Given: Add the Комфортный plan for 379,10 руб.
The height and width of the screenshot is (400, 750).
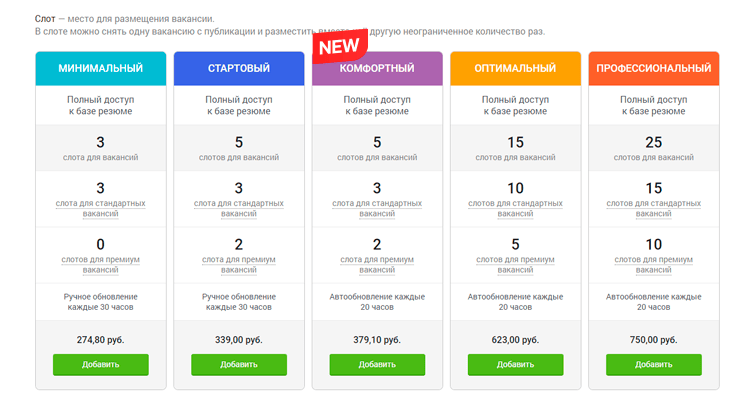Looking at the screenshot, I should [377, 365].
